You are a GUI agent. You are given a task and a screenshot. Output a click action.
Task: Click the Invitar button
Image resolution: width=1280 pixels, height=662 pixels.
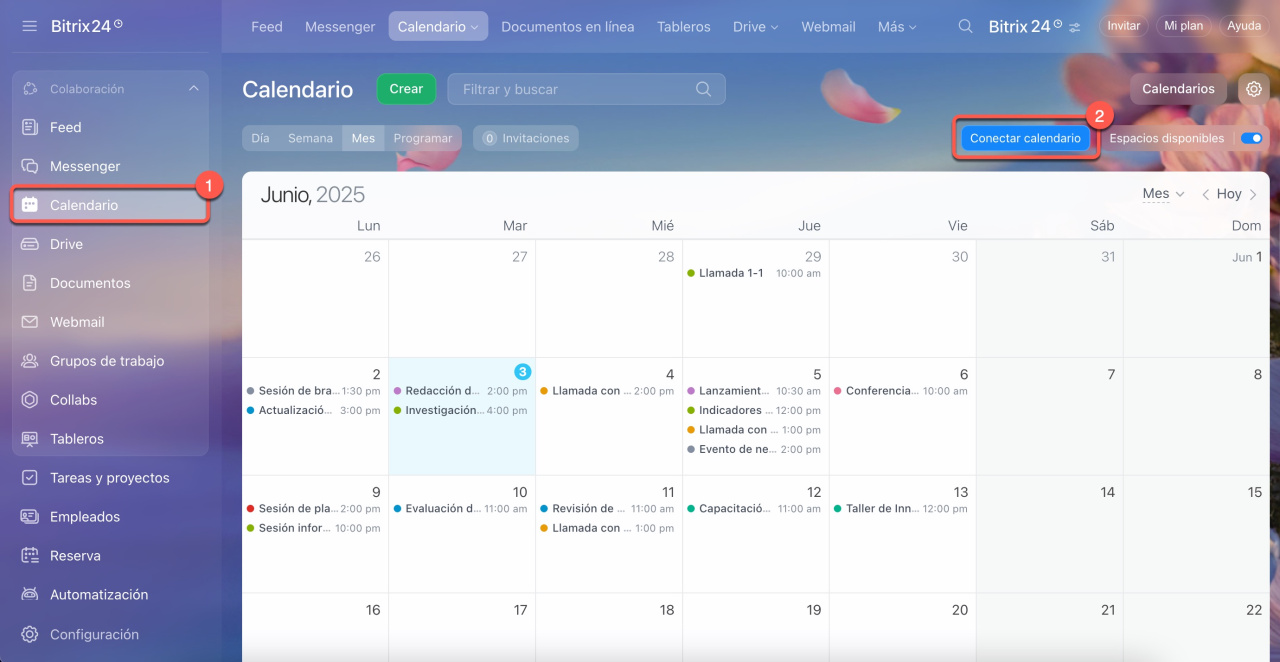[x=1124, y=26]
